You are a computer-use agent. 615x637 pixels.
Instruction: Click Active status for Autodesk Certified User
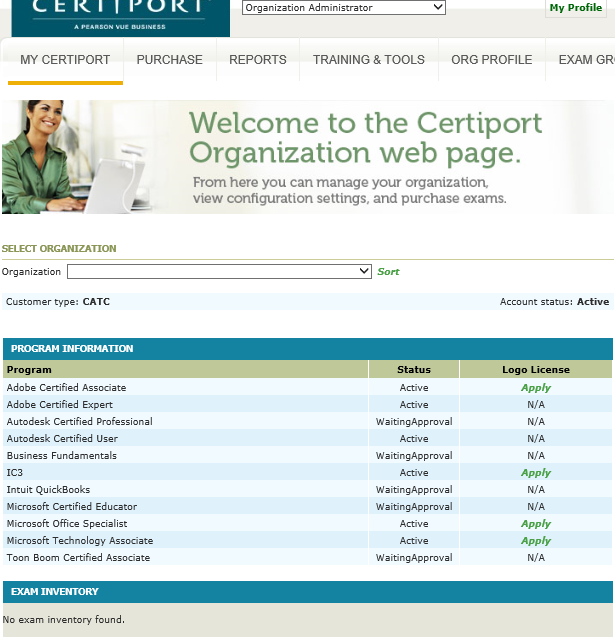pos(414,439)
